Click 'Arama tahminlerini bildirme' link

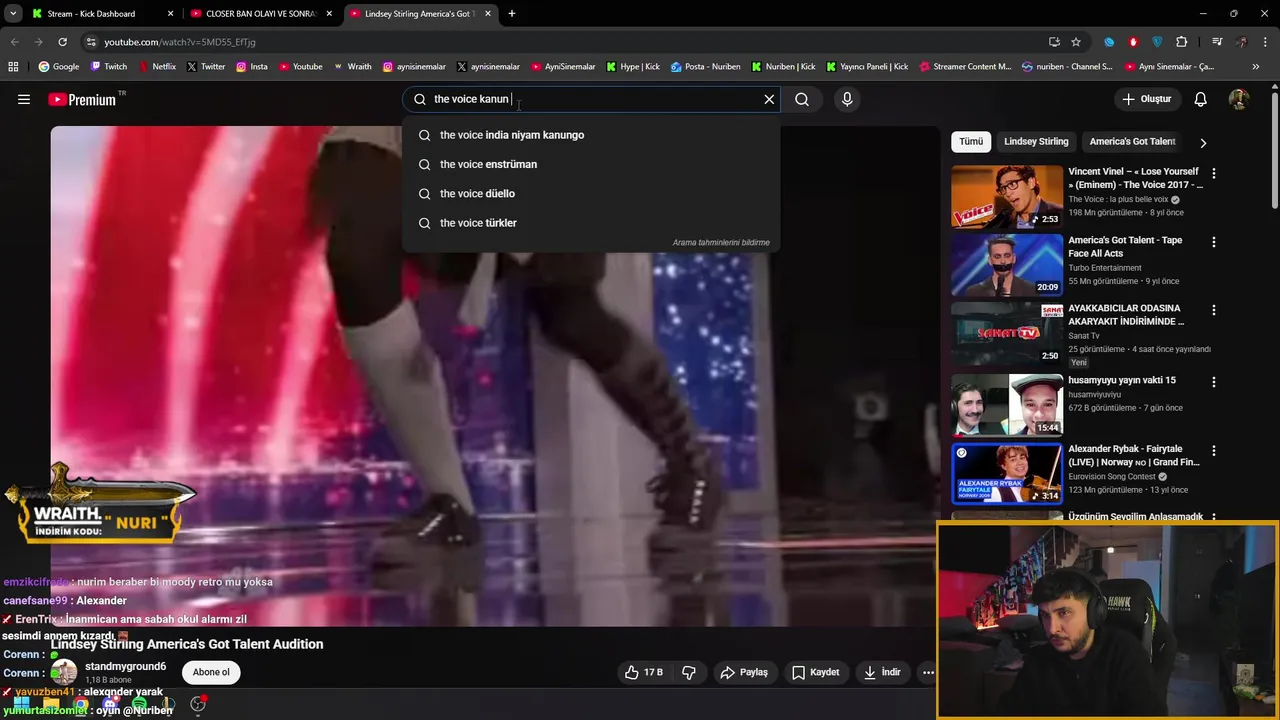pos(721,243)
